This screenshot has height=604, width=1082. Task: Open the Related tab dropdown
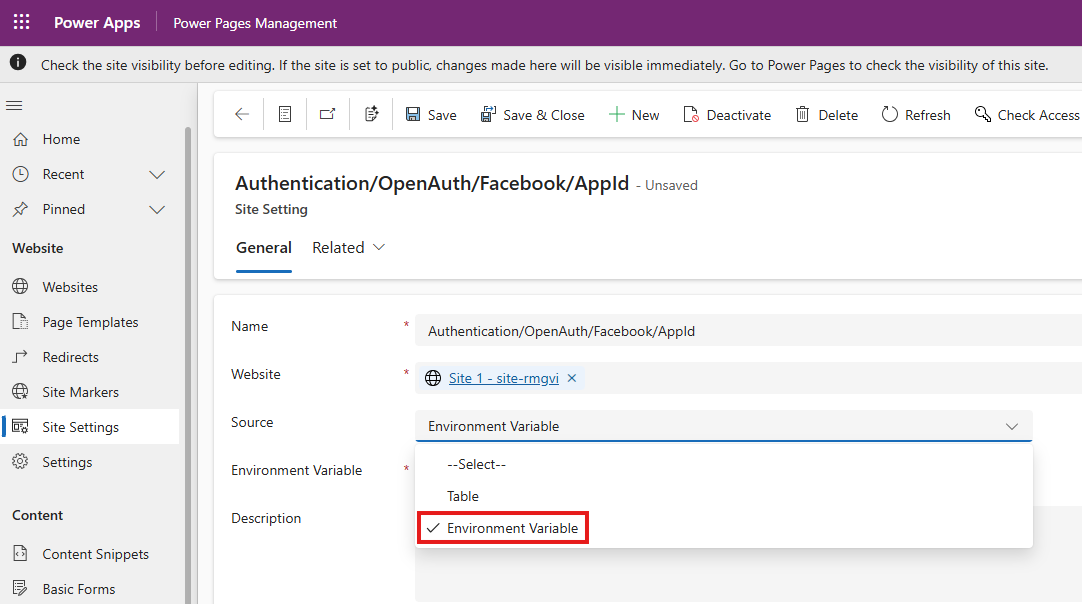point(348,247)
